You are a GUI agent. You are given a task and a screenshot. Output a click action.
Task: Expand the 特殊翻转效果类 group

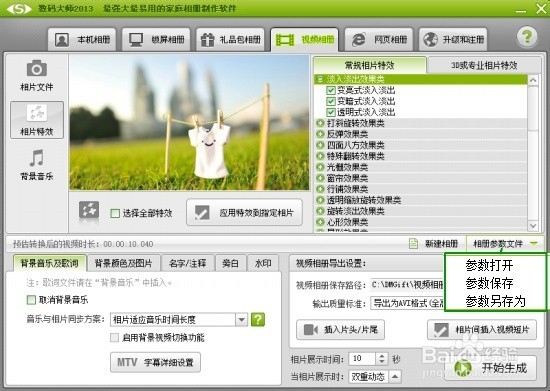(320, 156)
